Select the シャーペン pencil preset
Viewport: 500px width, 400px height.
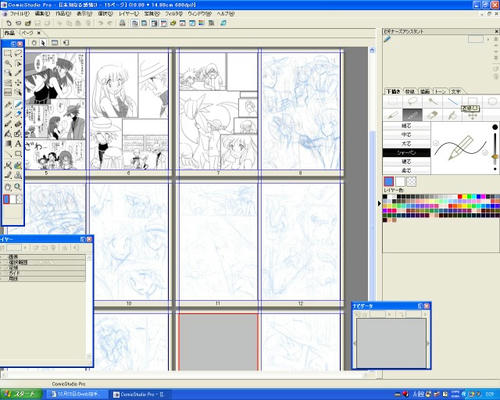click(406, 153)
